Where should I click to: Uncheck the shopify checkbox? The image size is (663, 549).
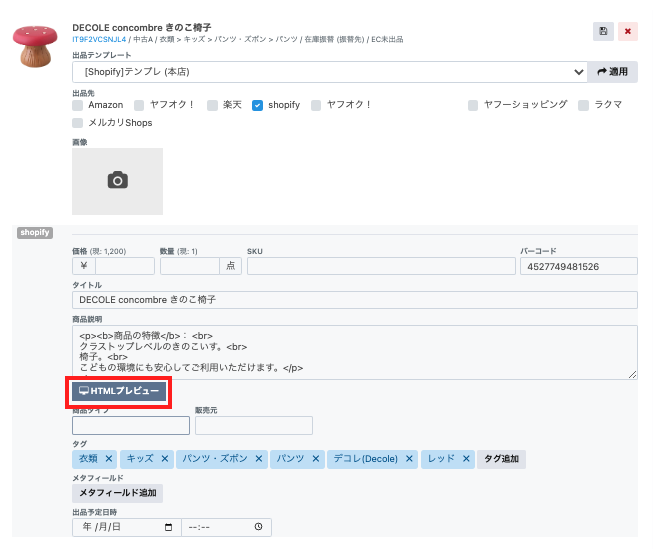click(x=258, y=105)
